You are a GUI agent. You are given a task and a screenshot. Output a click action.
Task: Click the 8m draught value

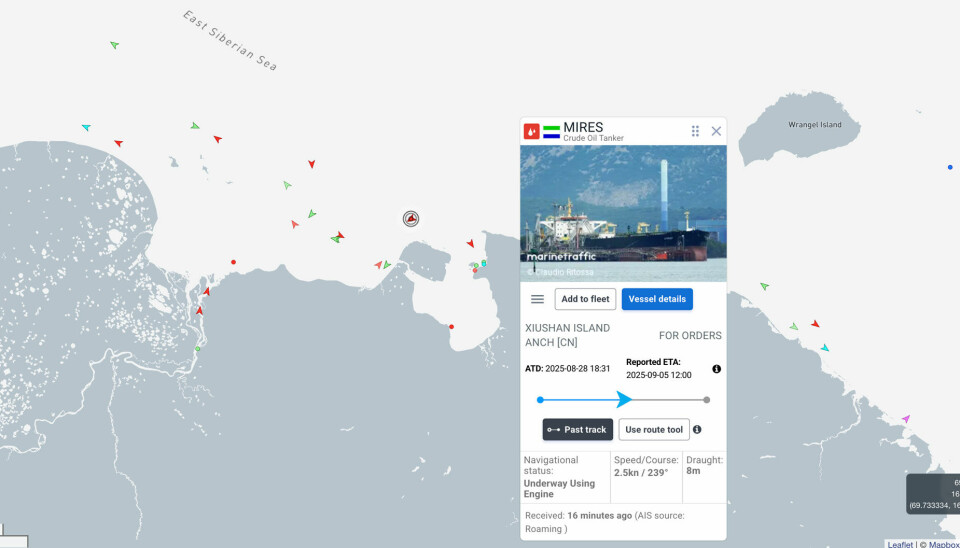coord(693,471)
